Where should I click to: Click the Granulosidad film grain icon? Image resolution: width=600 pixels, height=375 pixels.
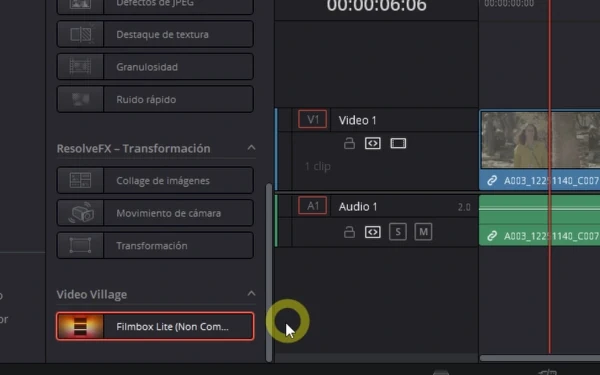point(80,67)
